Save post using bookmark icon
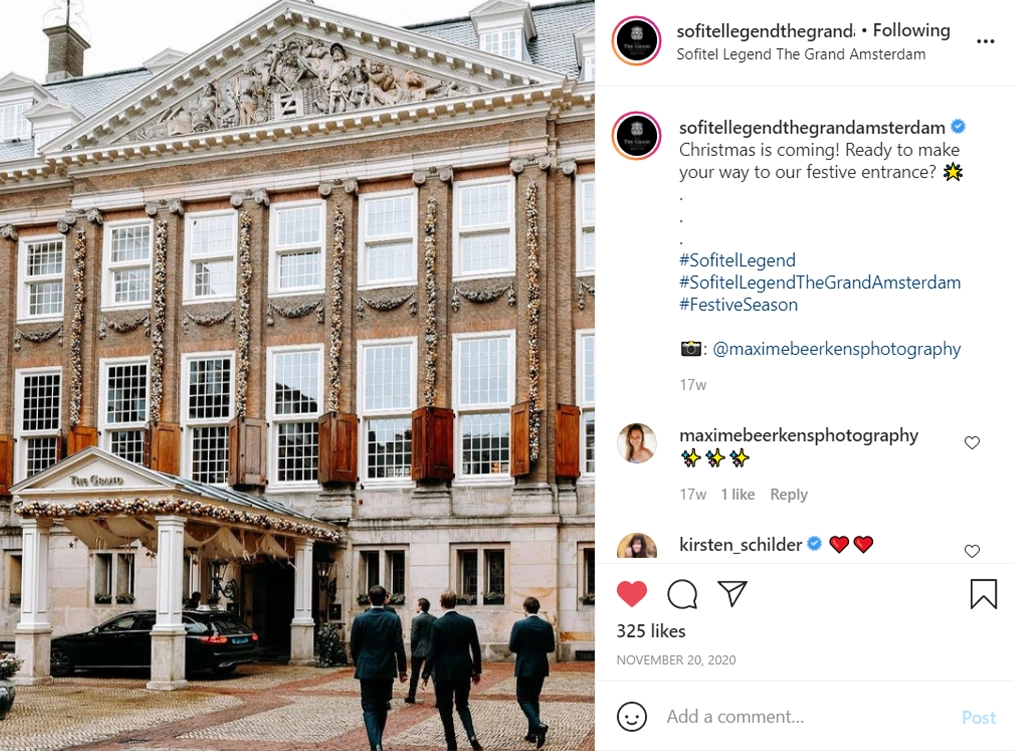The height and width of the screenshot is (751, 1014). 983,593
